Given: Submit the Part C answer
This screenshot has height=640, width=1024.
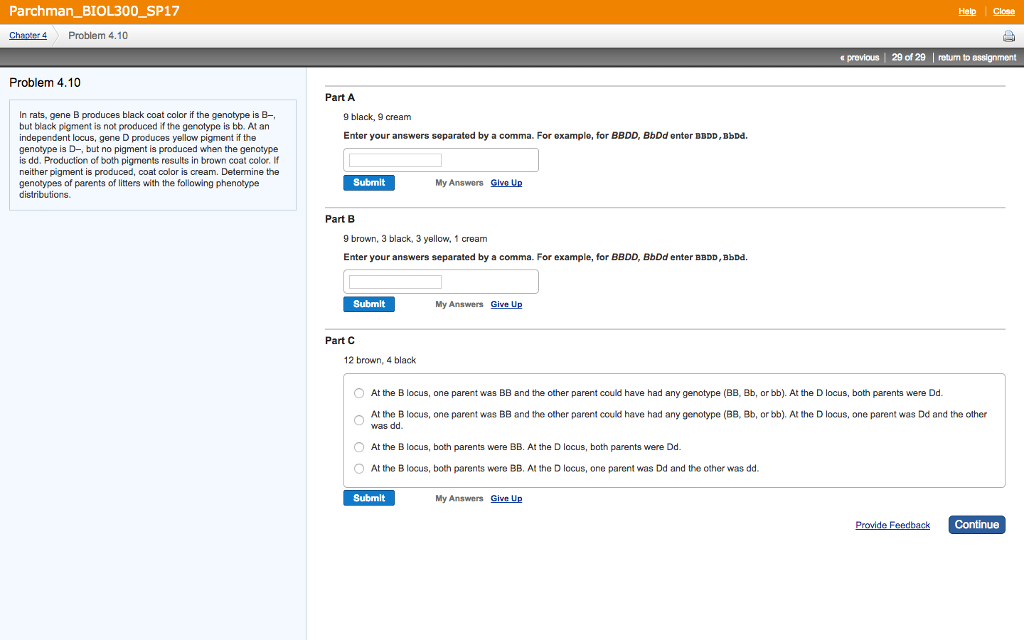Looking at the screenshot, I should [x=369, y=498].
